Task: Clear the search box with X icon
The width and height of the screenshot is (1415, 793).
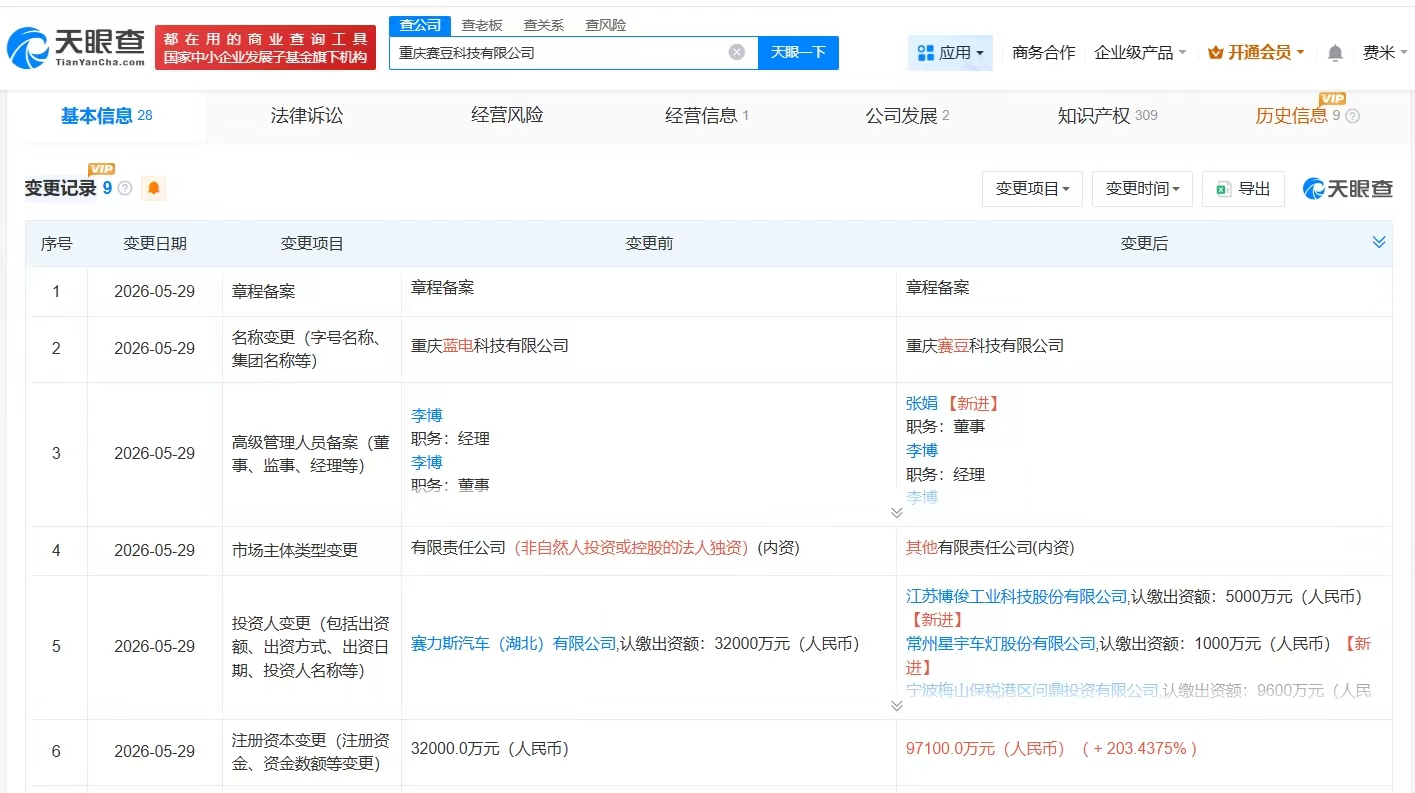Action: (737, 52)
